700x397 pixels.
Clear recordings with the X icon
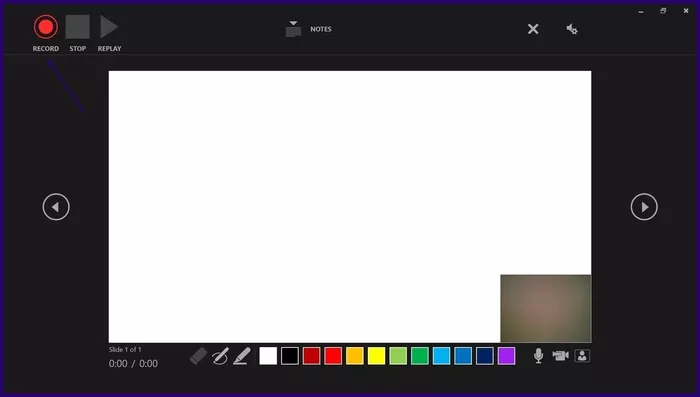pos(533,29)
